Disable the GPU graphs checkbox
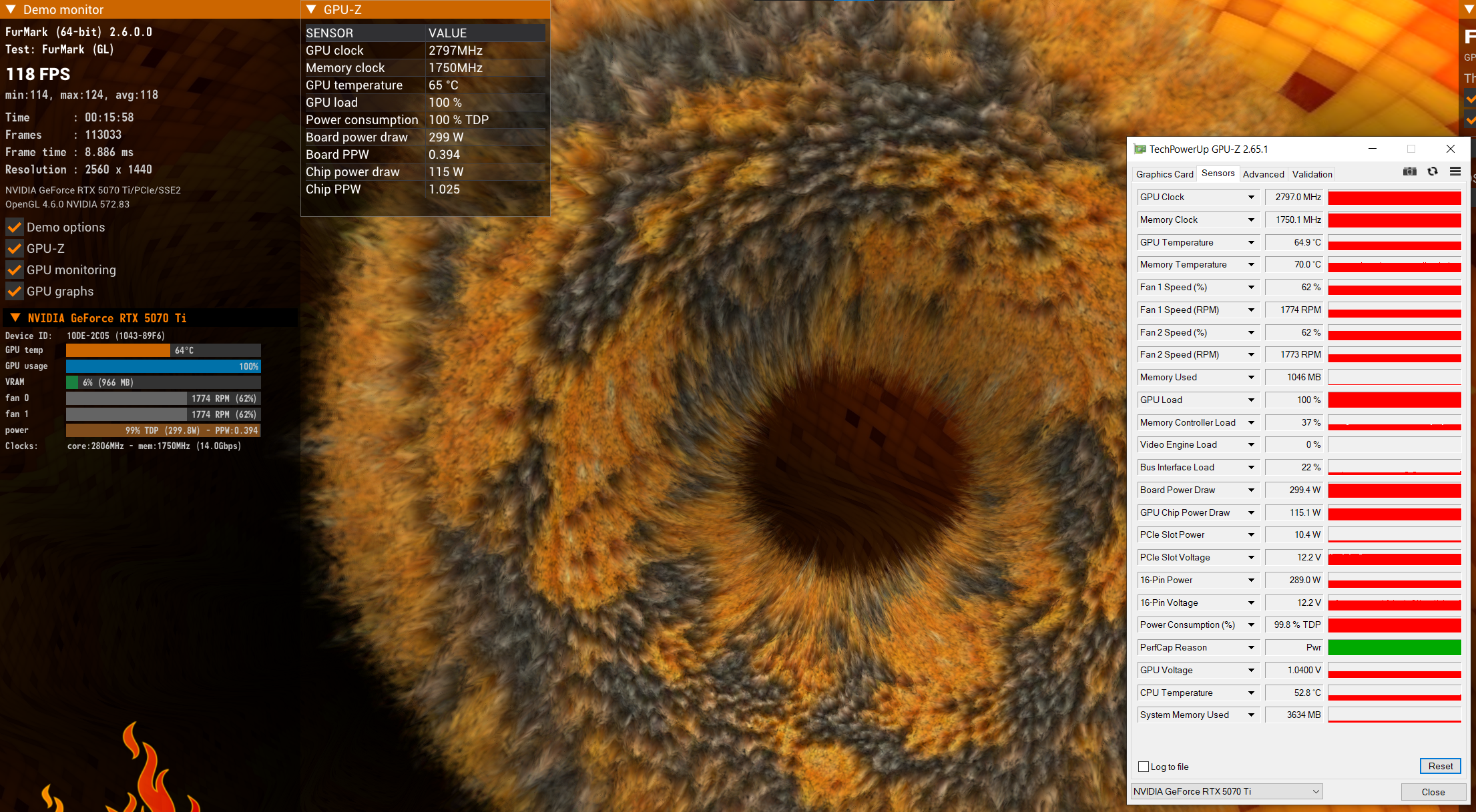 15,292
